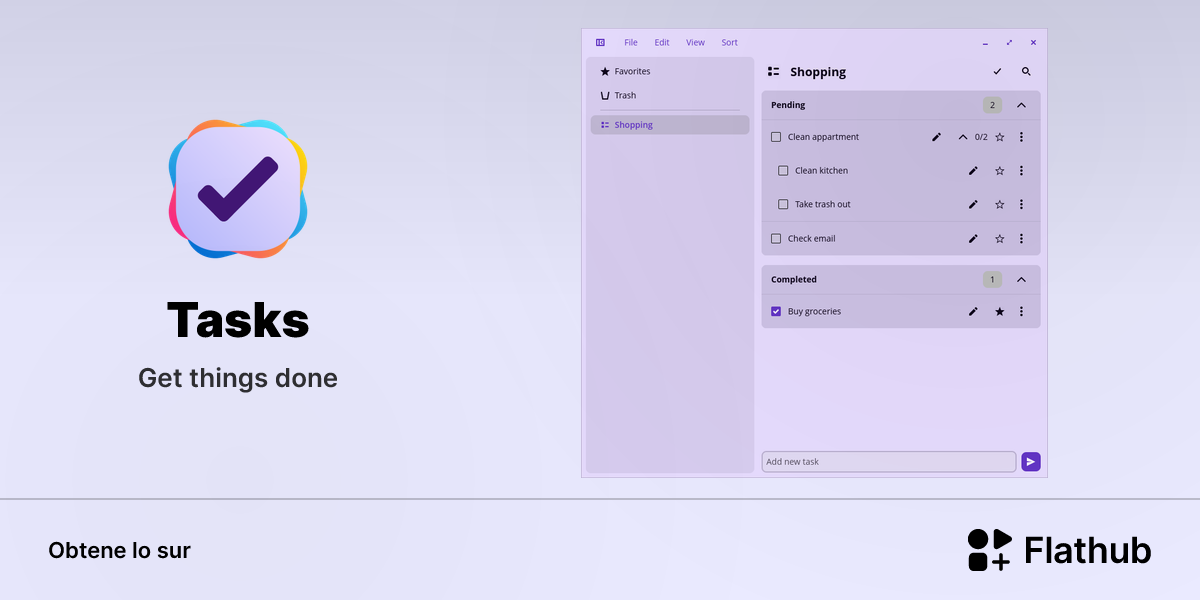Check the Check email checkbox
This screenshot has height=600, width=1200.
point(776,239)
